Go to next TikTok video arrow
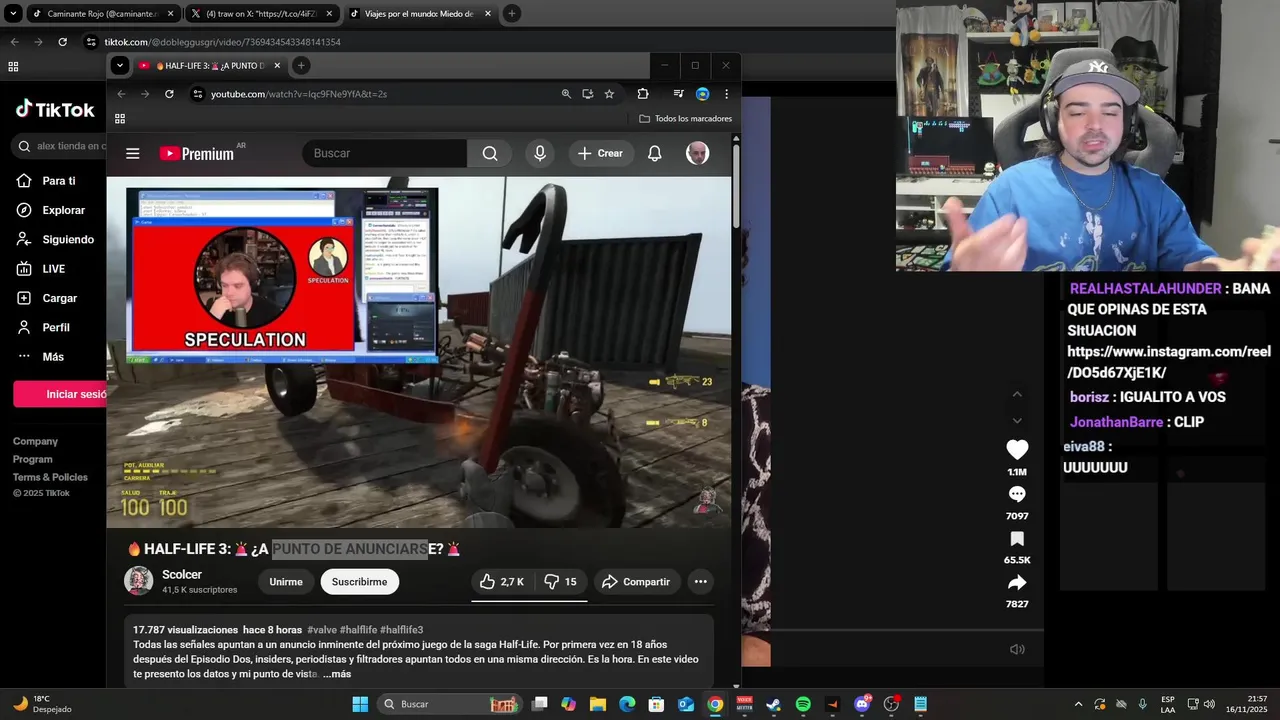Viewport: 1280px width, 720px height. [x=1017, y=420]
